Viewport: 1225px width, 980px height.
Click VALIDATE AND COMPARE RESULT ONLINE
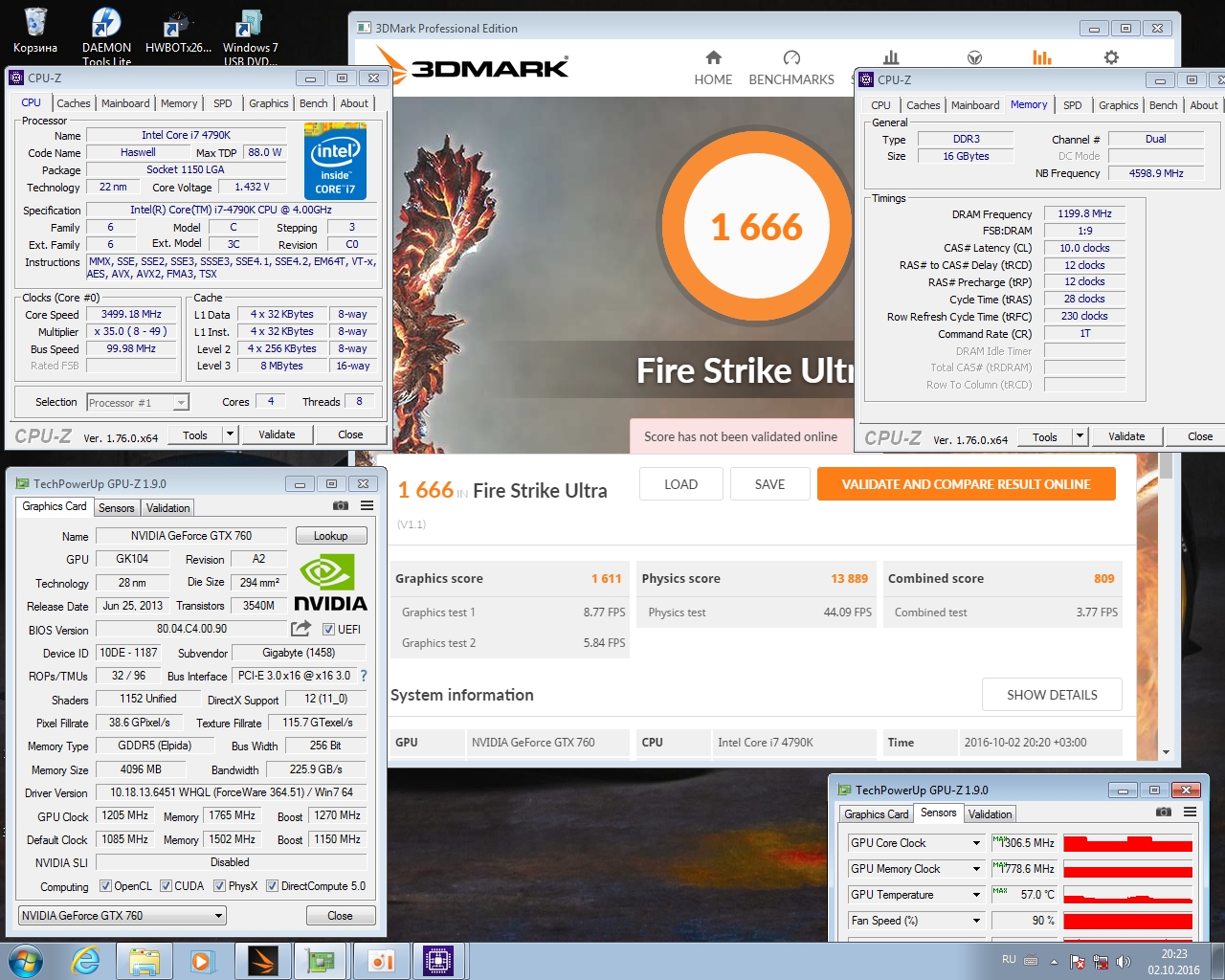966,484
